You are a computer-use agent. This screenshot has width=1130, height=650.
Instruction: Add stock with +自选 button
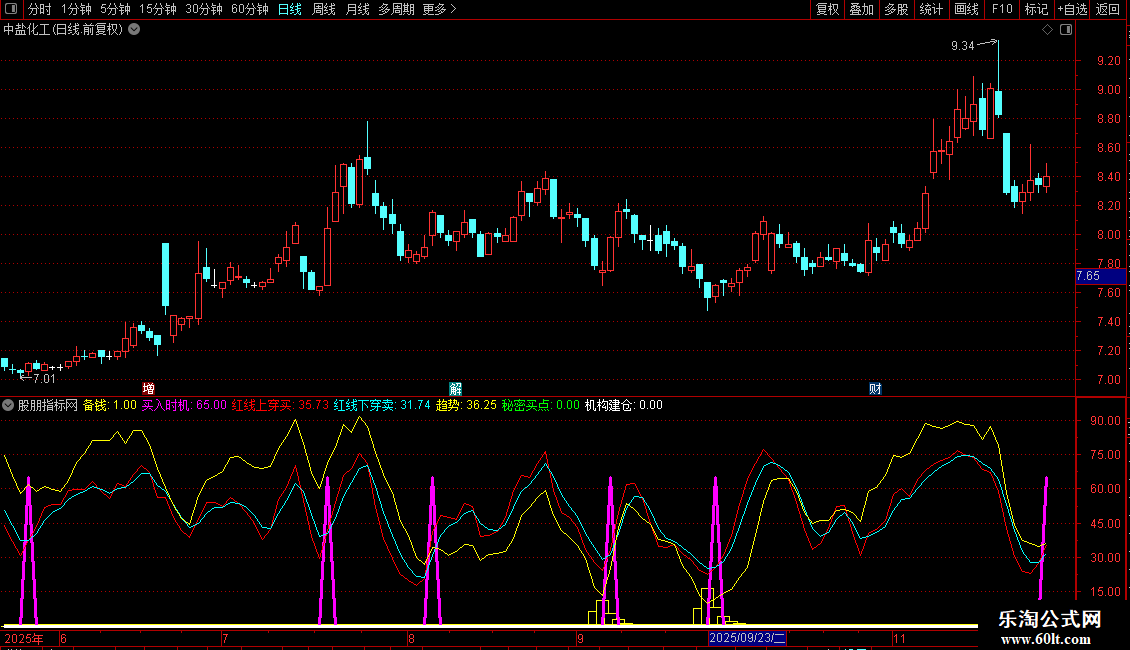pos(1071,9)
